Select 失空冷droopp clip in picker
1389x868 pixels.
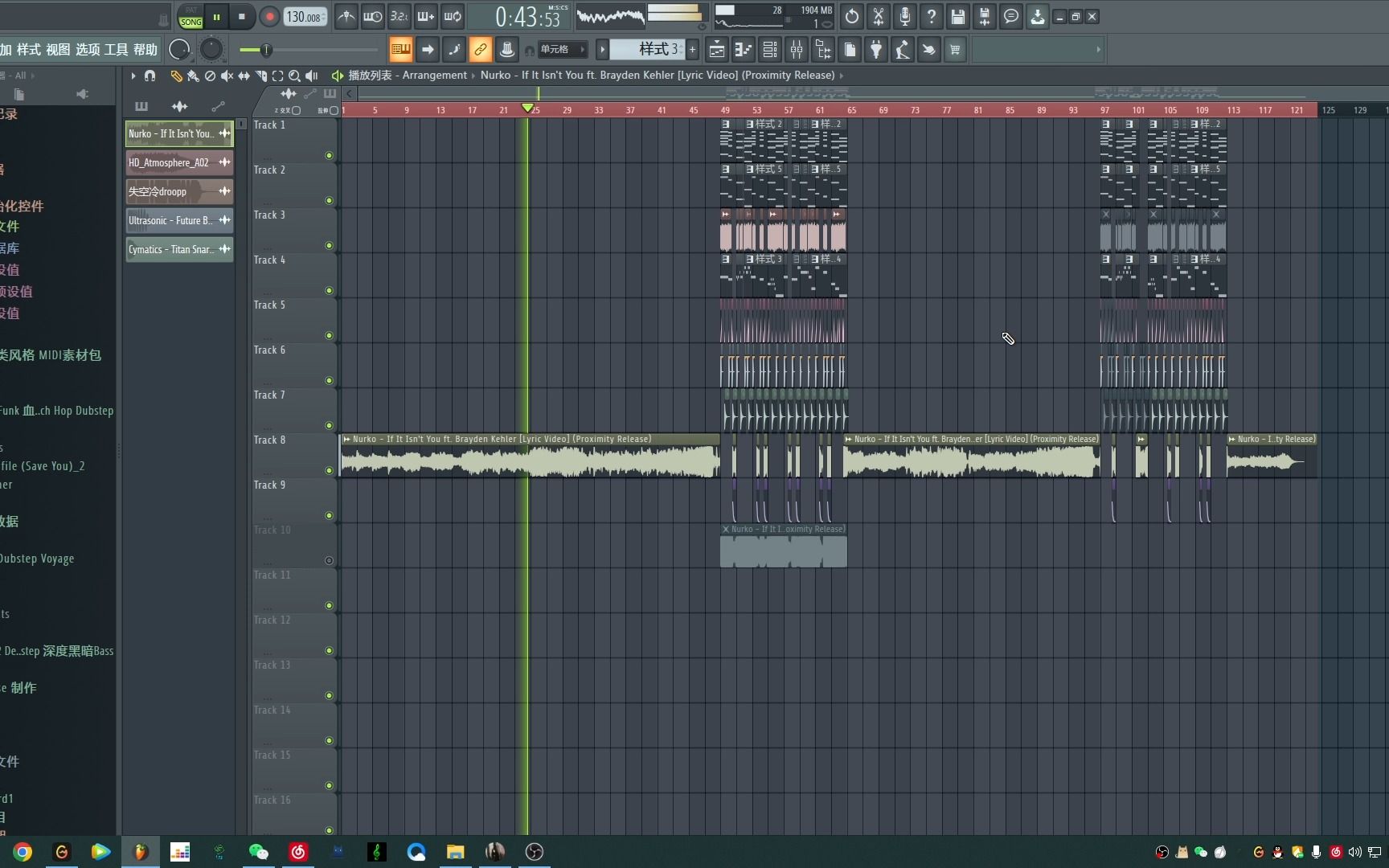click(x=179, y=191)
